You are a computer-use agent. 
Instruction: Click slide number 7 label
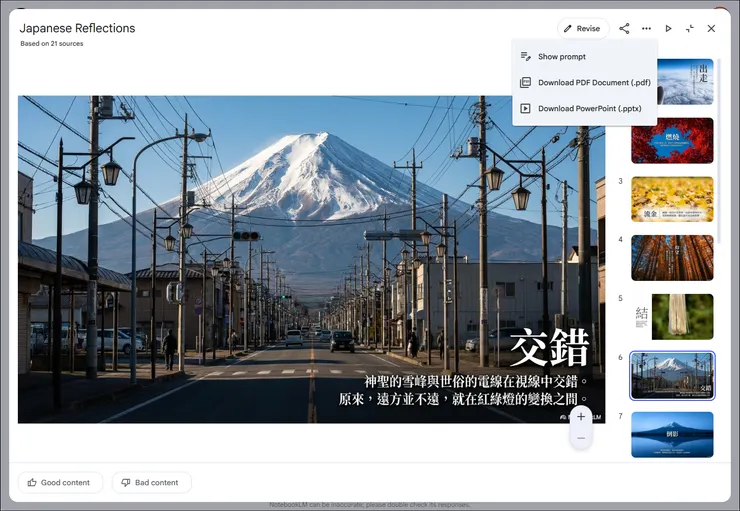[621, 416]
